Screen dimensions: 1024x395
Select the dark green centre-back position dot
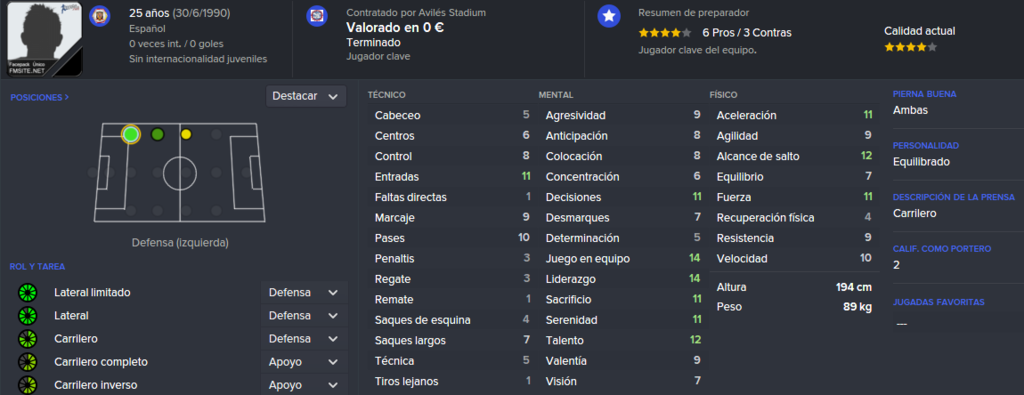pyautogui.click(x=157, y=134)
